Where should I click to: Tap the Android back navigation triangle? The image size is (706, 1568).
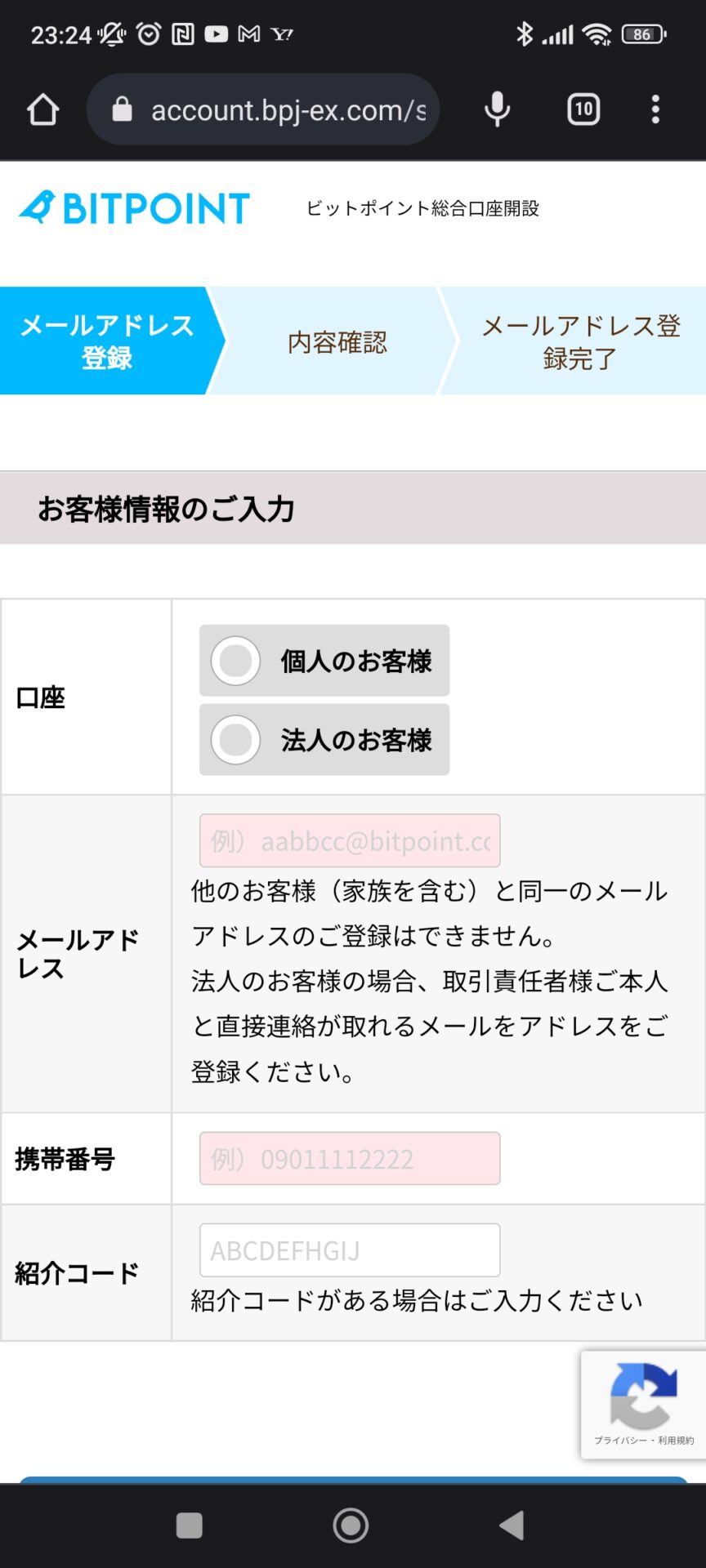click(x=512, y=1525)
